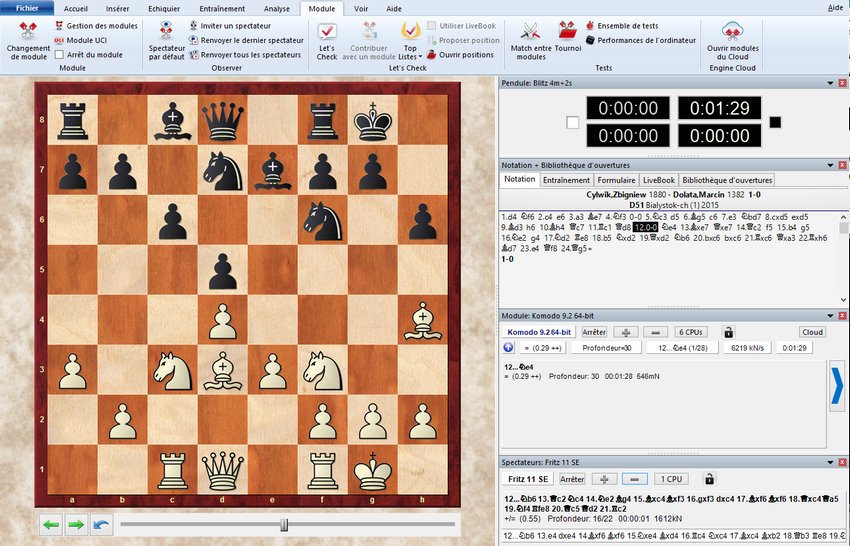850x546 pixels.
Task: Click Ouvrir modules du Cloud icon
Action: (732, 32)
